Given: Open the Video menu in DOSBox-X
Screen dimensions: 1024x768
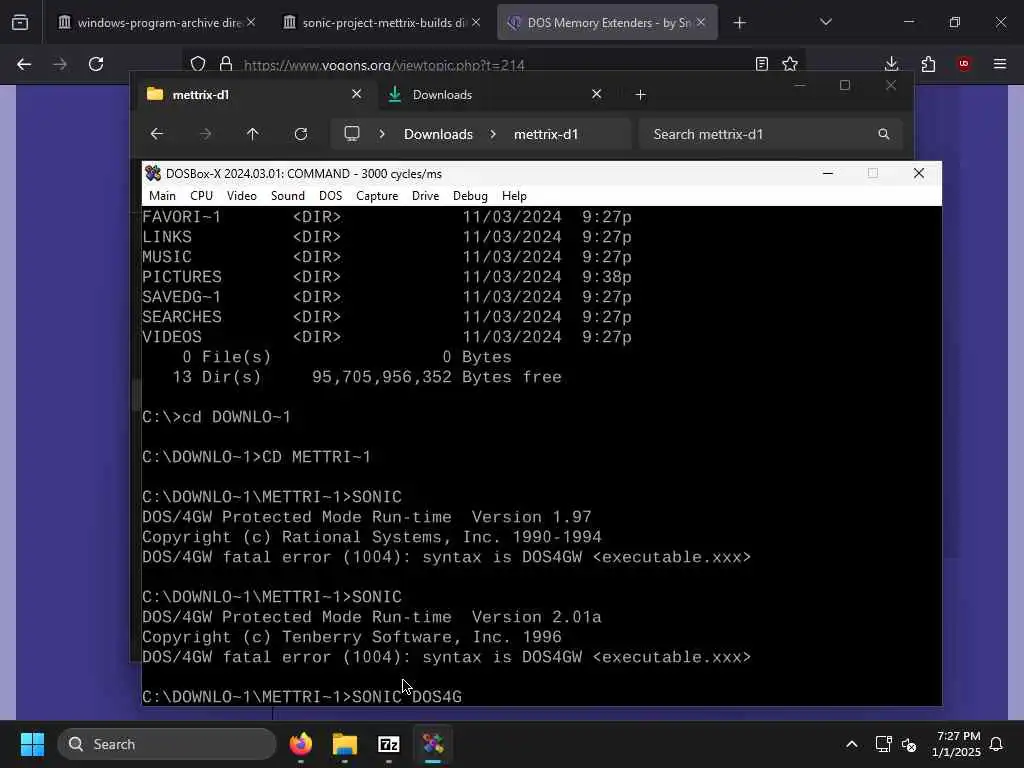Looking at the screenshot, I should tap(242, 196).
